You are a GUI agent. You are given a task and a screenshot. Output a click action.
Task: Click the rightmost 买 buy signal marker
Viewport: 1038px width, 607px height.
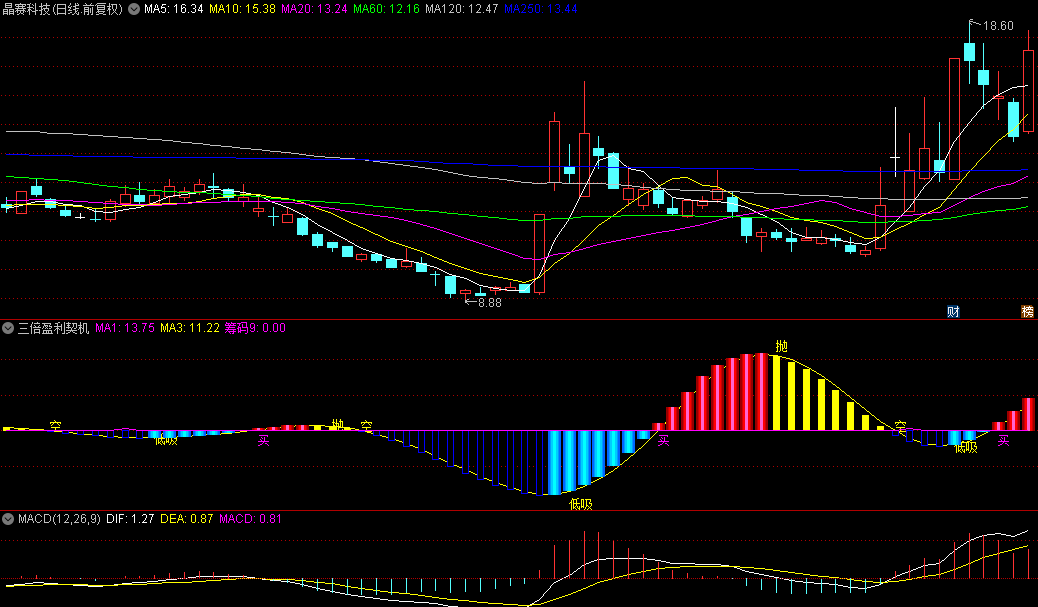point(1004,441)
